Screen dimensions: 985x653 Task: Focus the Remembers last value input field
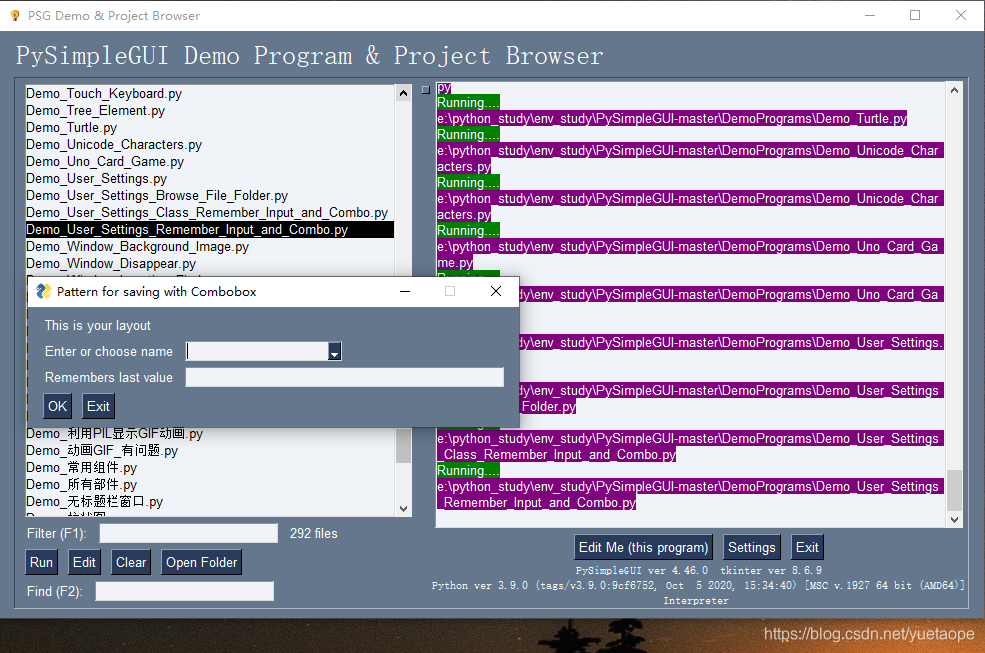(344, 377)
